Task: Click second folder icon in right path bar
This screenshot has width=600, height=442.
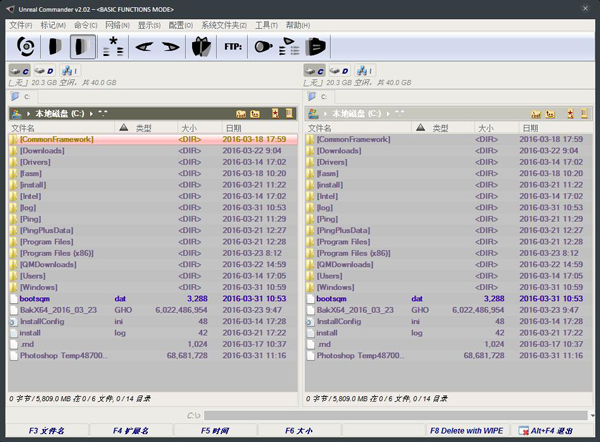Action: [x=550, y=114]
